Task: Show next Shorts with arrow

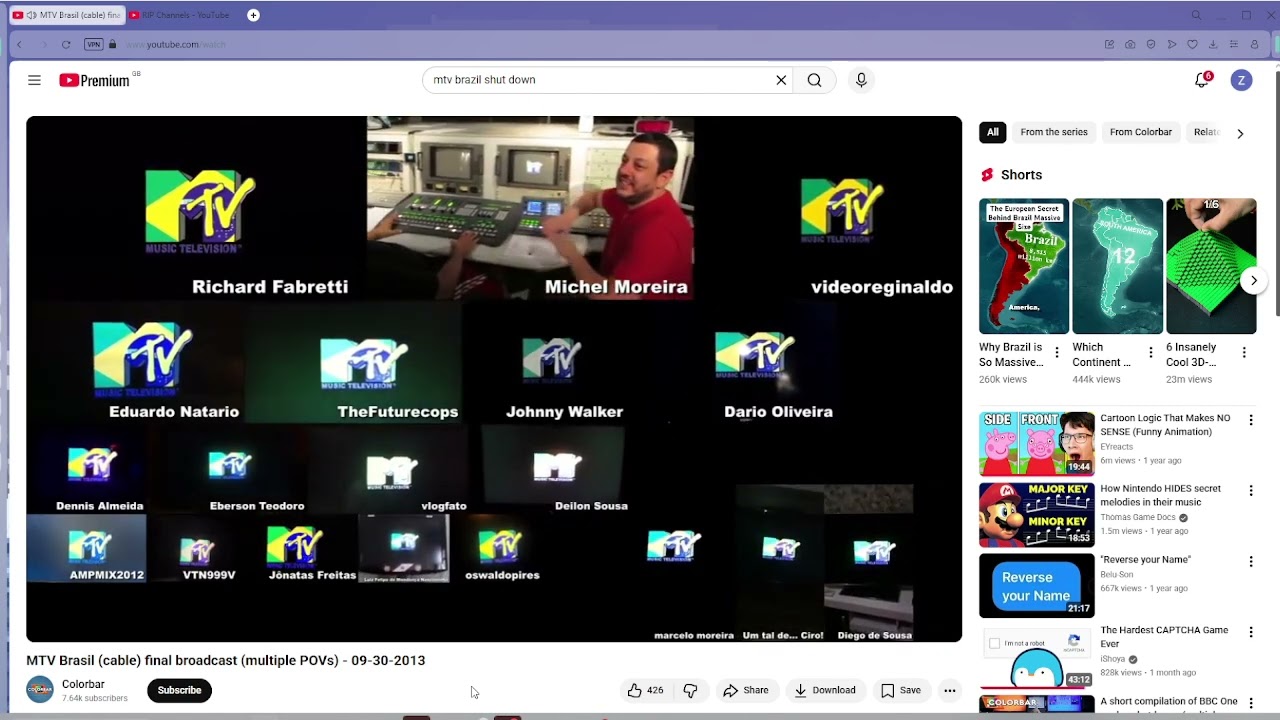Action: [x=1253, y=281]
